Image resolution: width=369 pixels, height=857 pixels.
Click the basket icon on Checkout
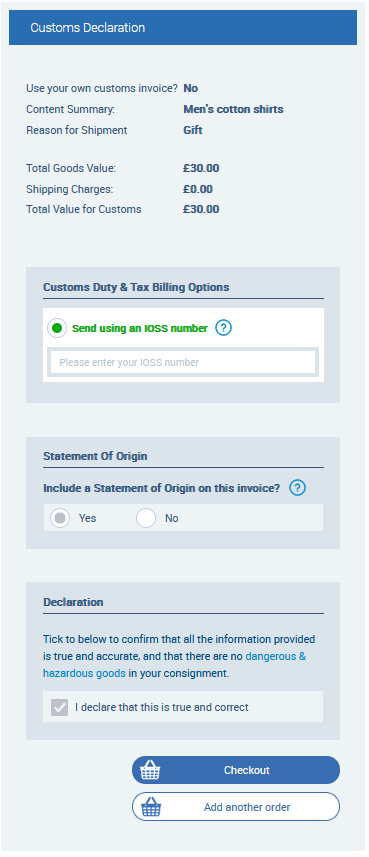150,770
